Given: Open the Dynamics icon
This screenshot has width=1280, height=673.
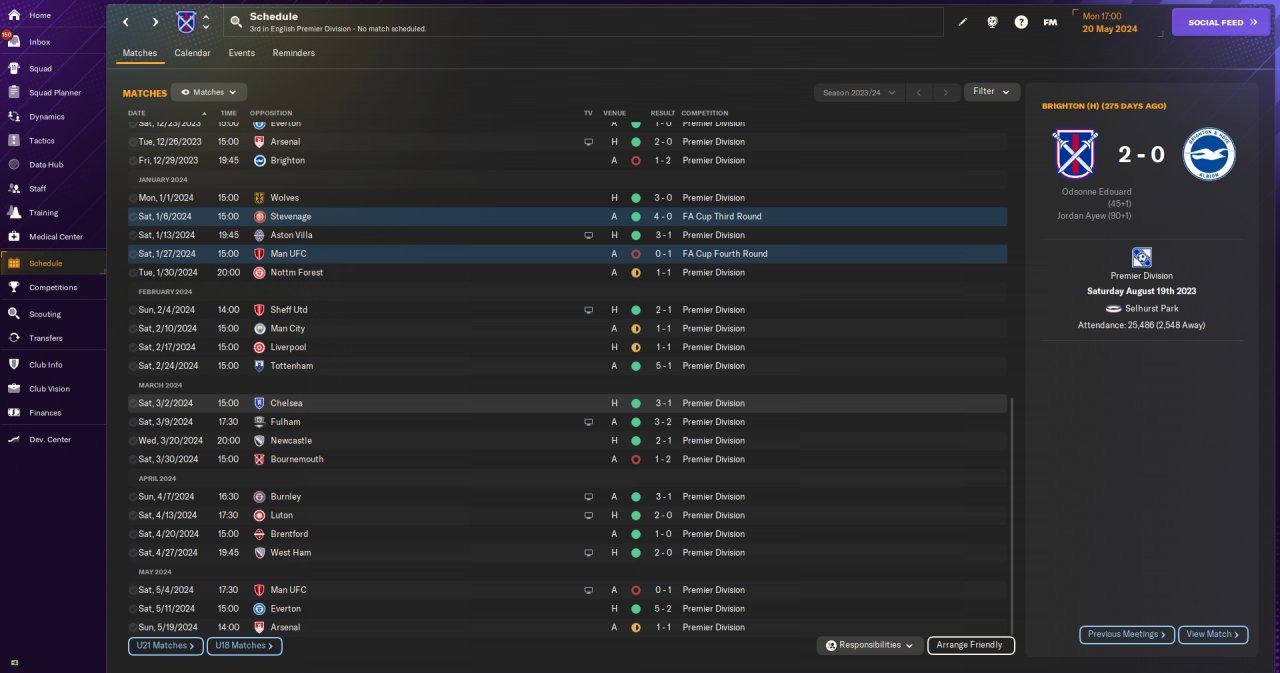Looking at the screenshot, I should tap(14, 117).
